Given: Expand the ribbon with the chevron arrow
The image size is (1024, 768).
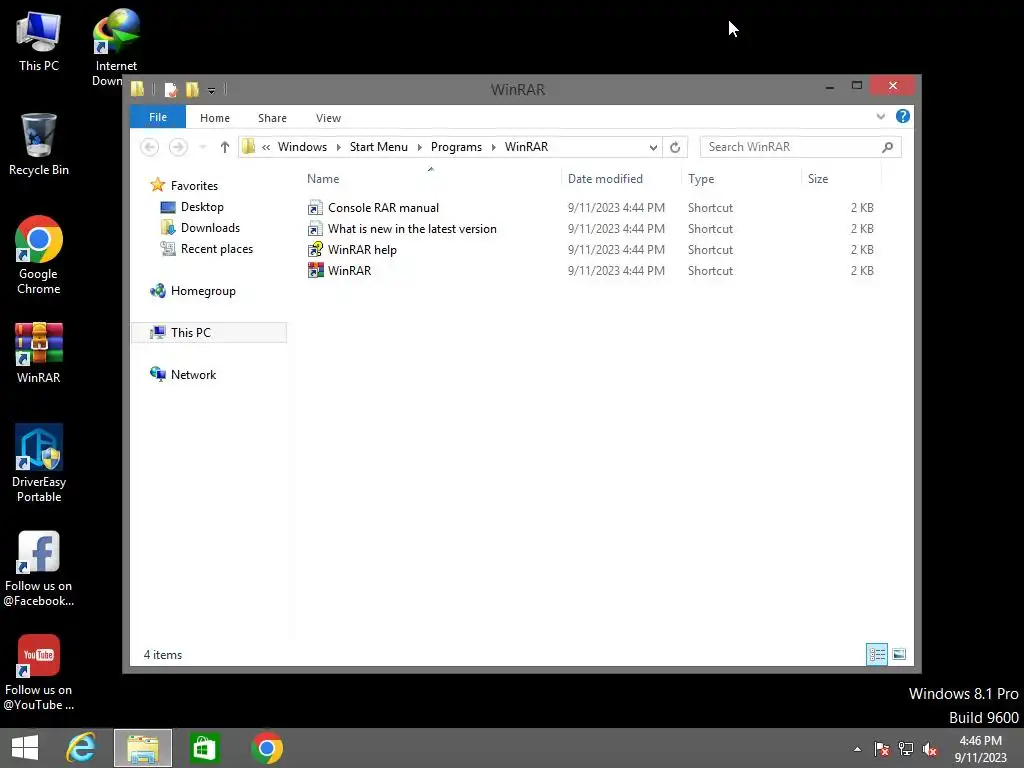Looking at the screenshot, I should 880,116.
